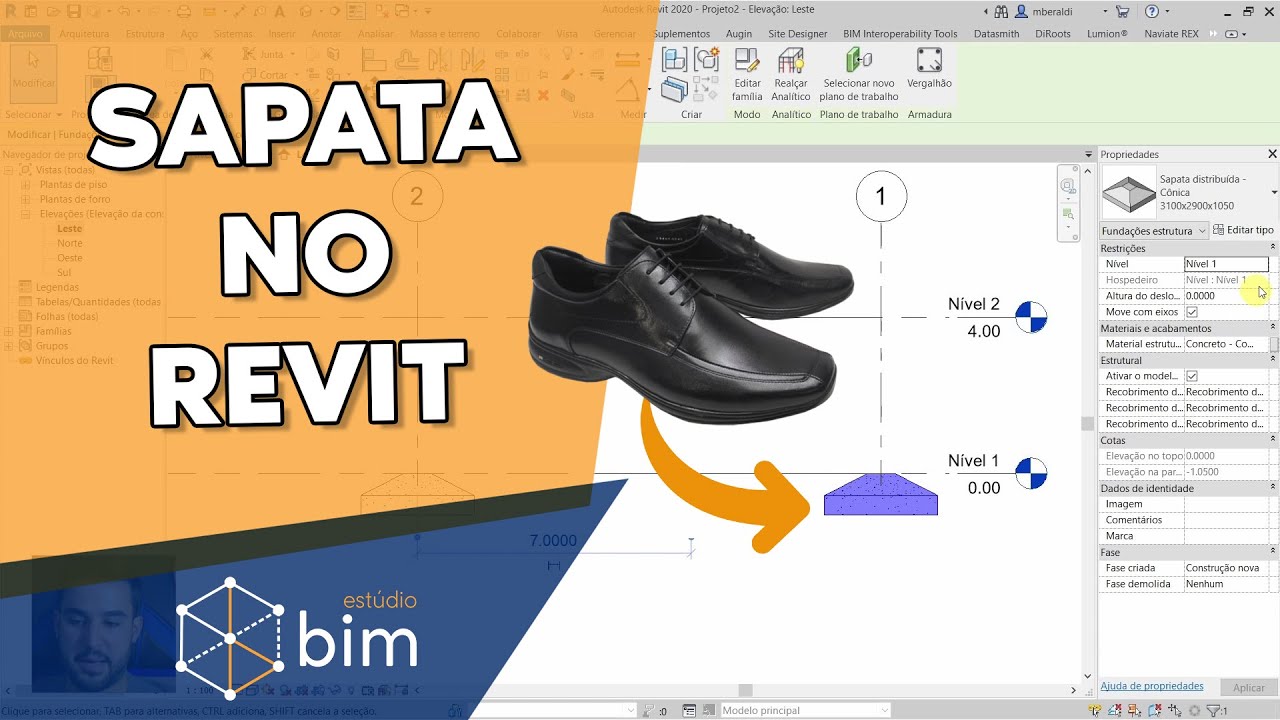Open the Modelo principal dropdown

[x=805, y=711]
